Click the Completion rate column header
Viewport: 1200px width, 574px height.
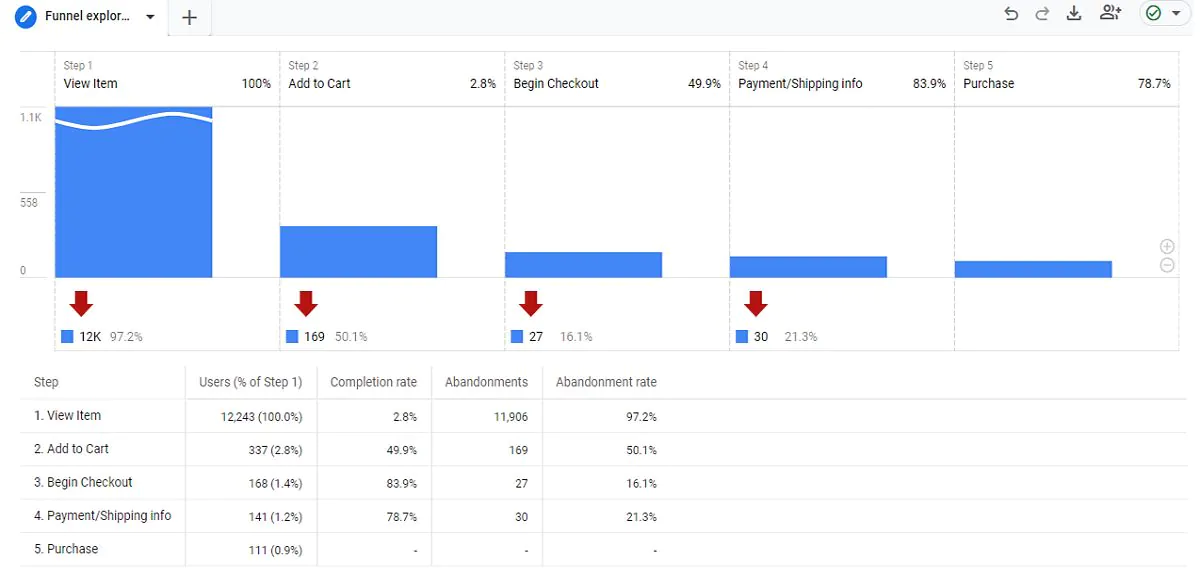coord(374,382)
